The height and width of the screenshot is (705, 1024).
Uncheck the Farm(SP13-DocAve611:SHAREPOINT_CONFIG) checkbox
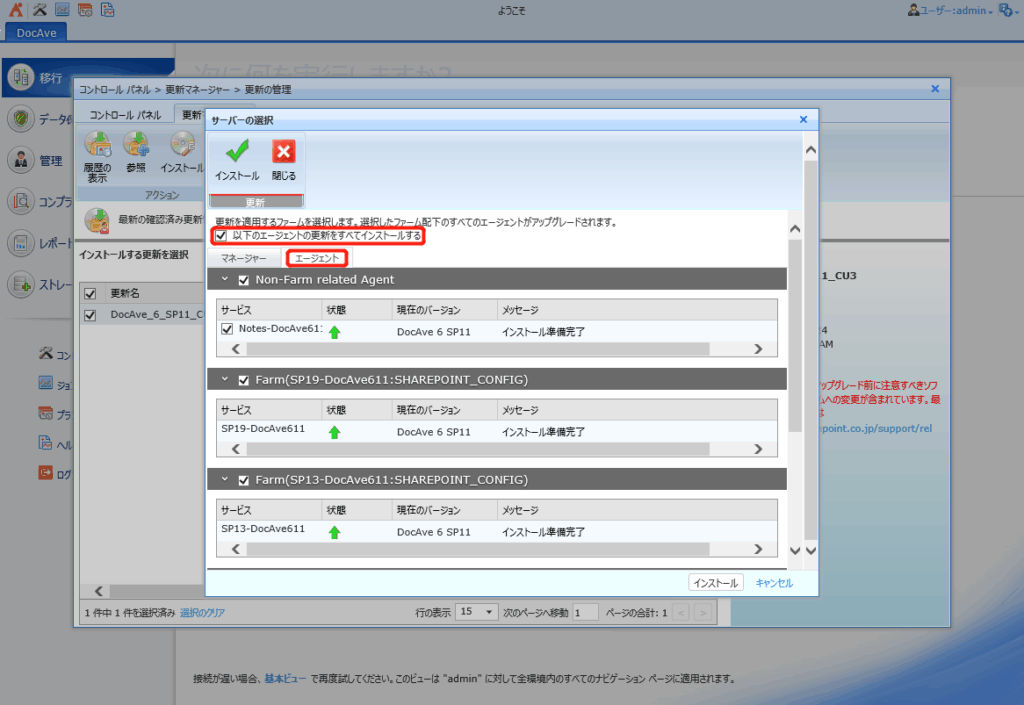pyautogui.click(x=244, y=480)
